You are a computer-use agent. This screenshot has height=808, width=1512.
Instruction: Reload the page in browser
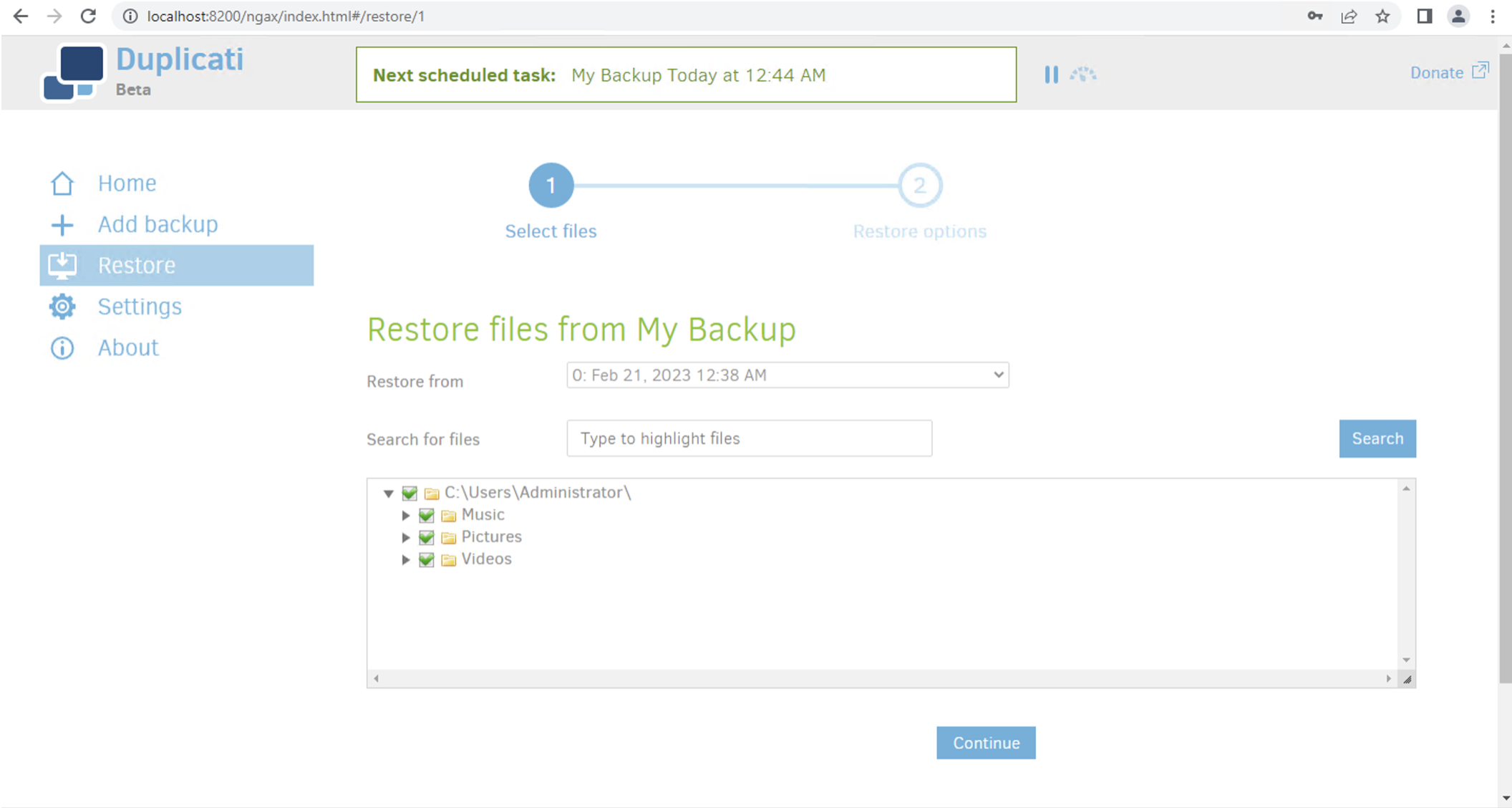88,16
